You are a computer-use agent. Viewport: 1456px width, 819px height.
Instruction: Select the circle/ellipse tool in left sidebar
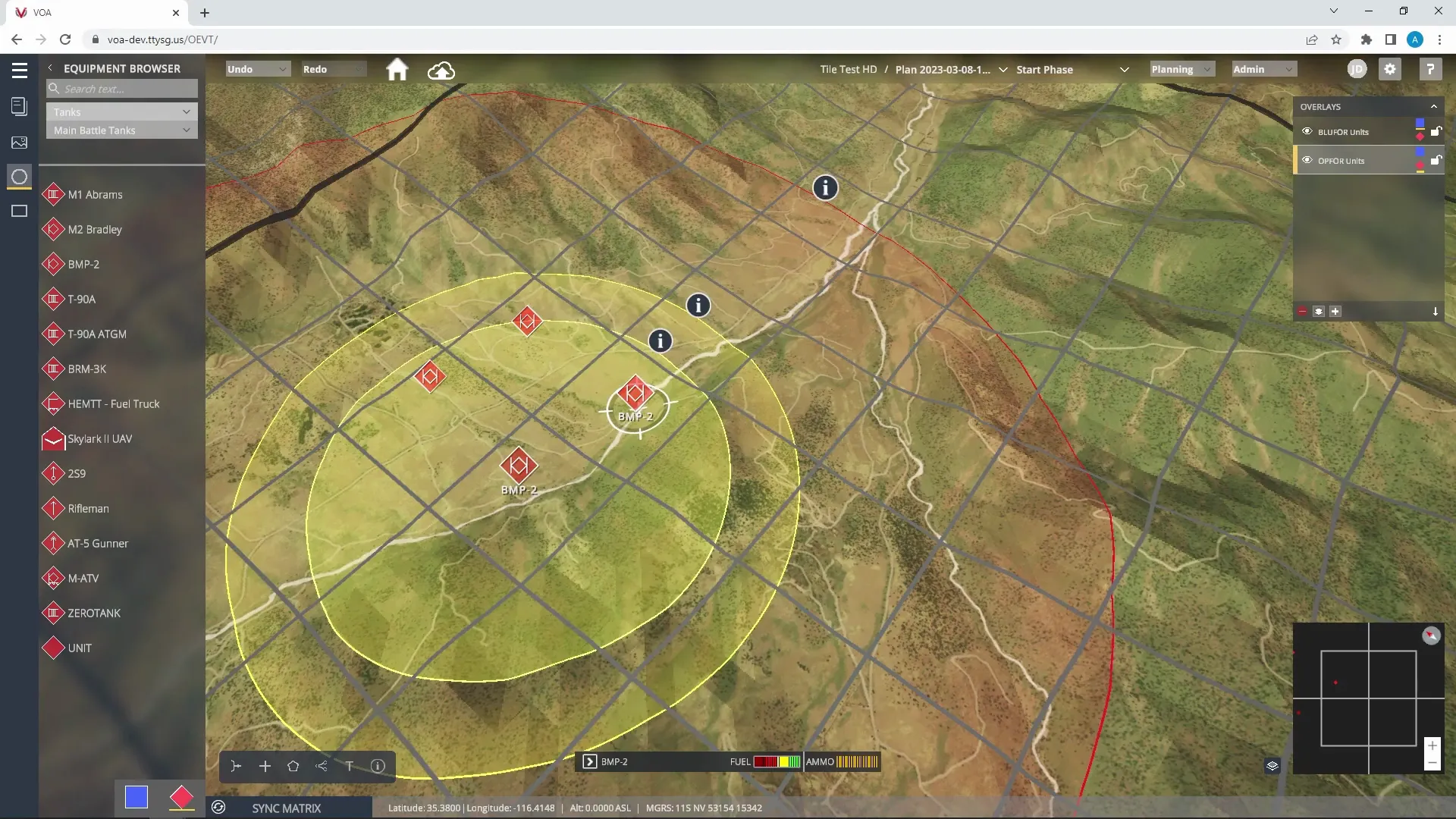coord(19,177)
